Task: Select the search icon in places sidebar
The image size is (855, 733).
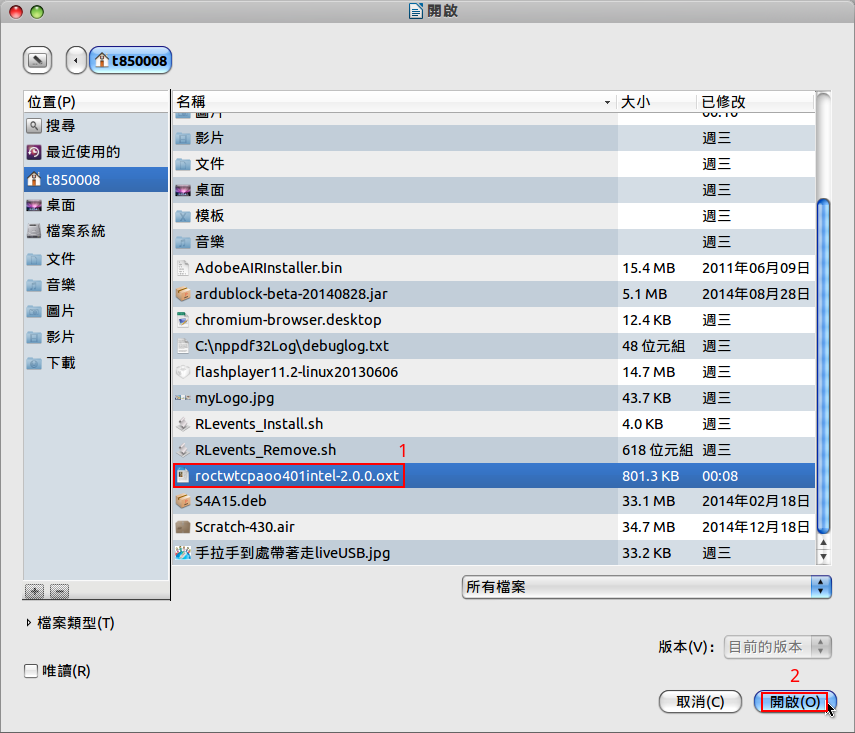Action: [x=34, y=126]
